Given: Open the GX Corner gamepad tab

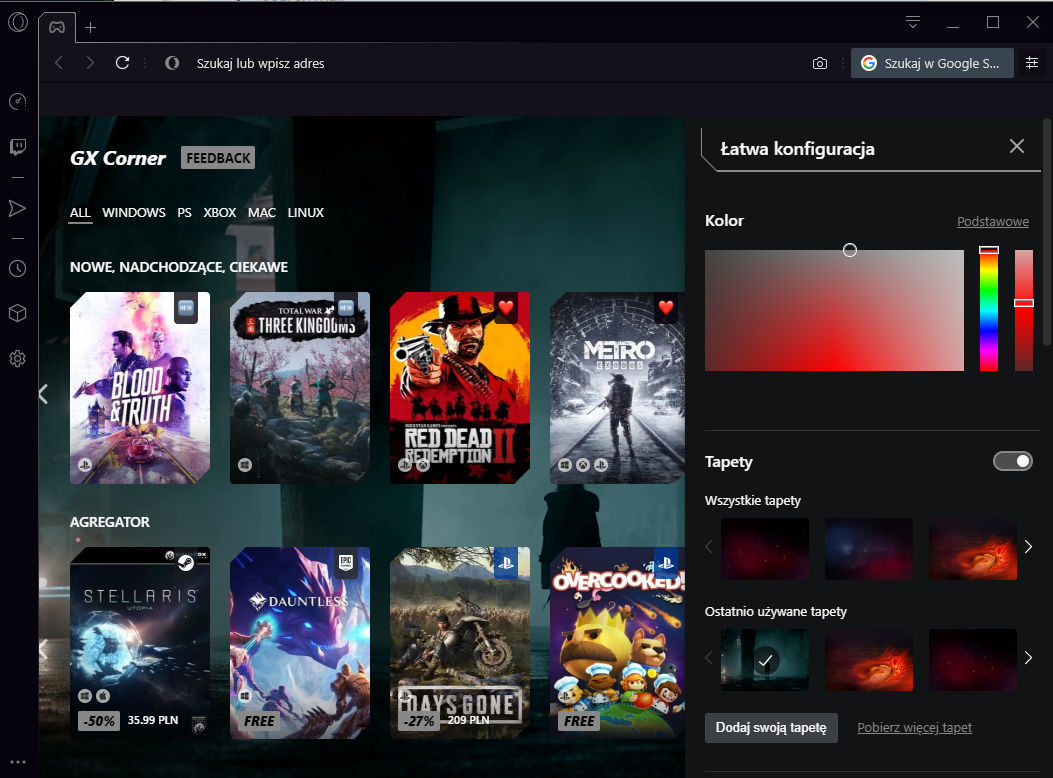Looking at the screenshot, I should (57, 28).
